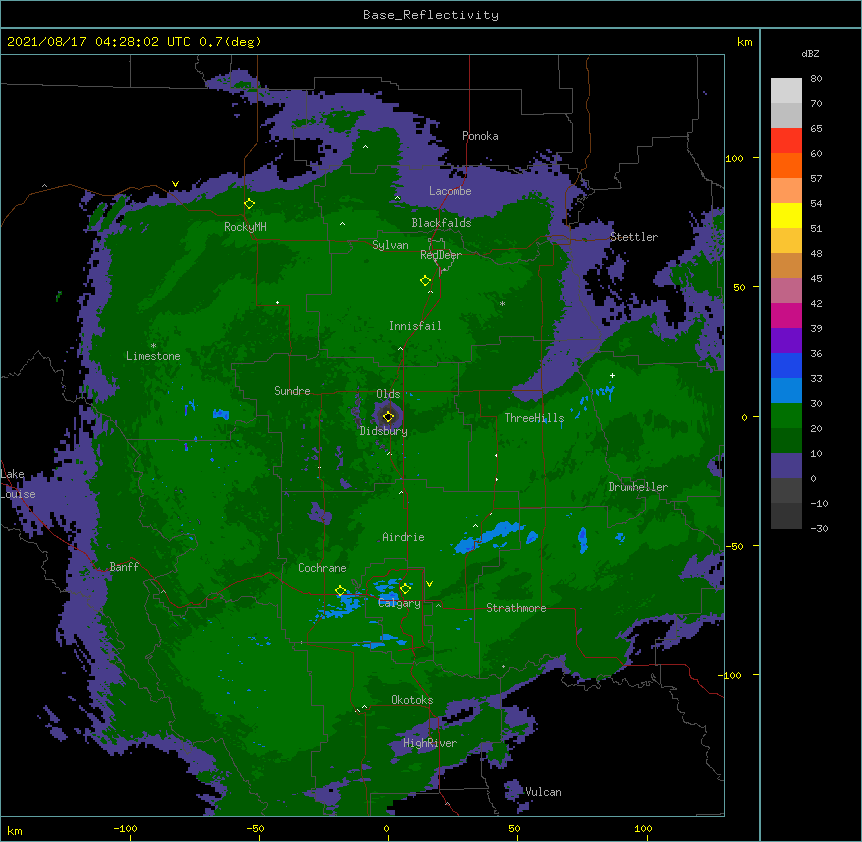Click the 80 value on the legend
This screenshot has height=842, width=862.
816,79
